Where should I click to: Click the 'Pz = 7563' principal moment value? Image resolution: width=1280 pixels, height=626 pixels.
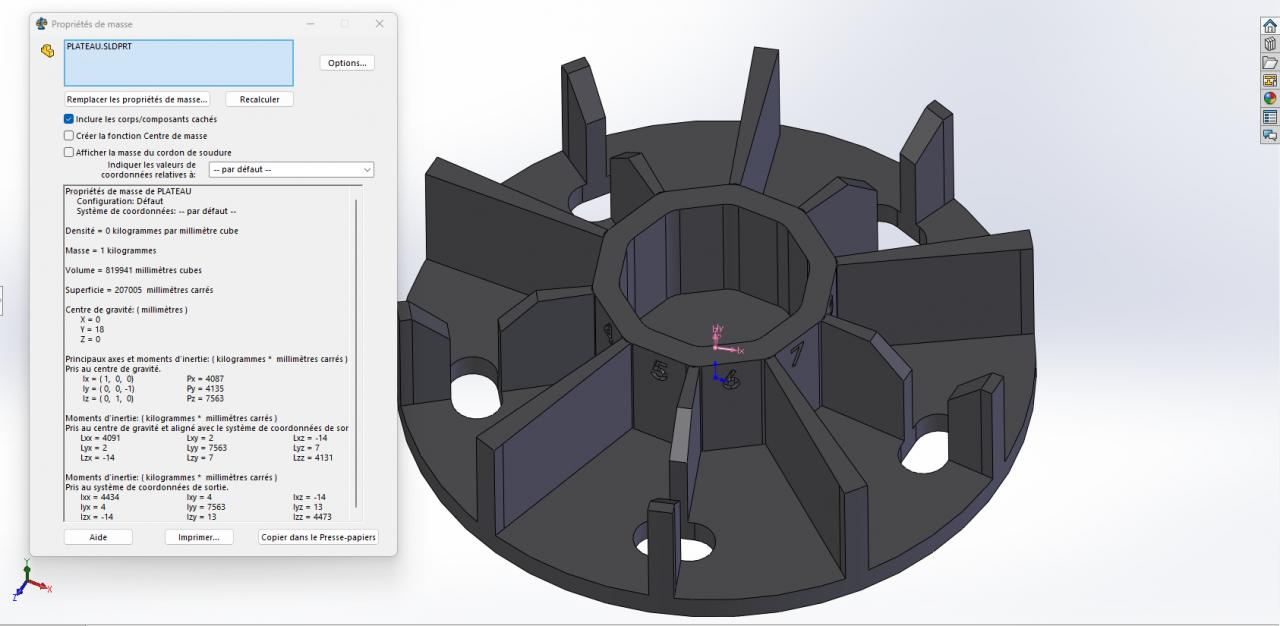point(206,398)
